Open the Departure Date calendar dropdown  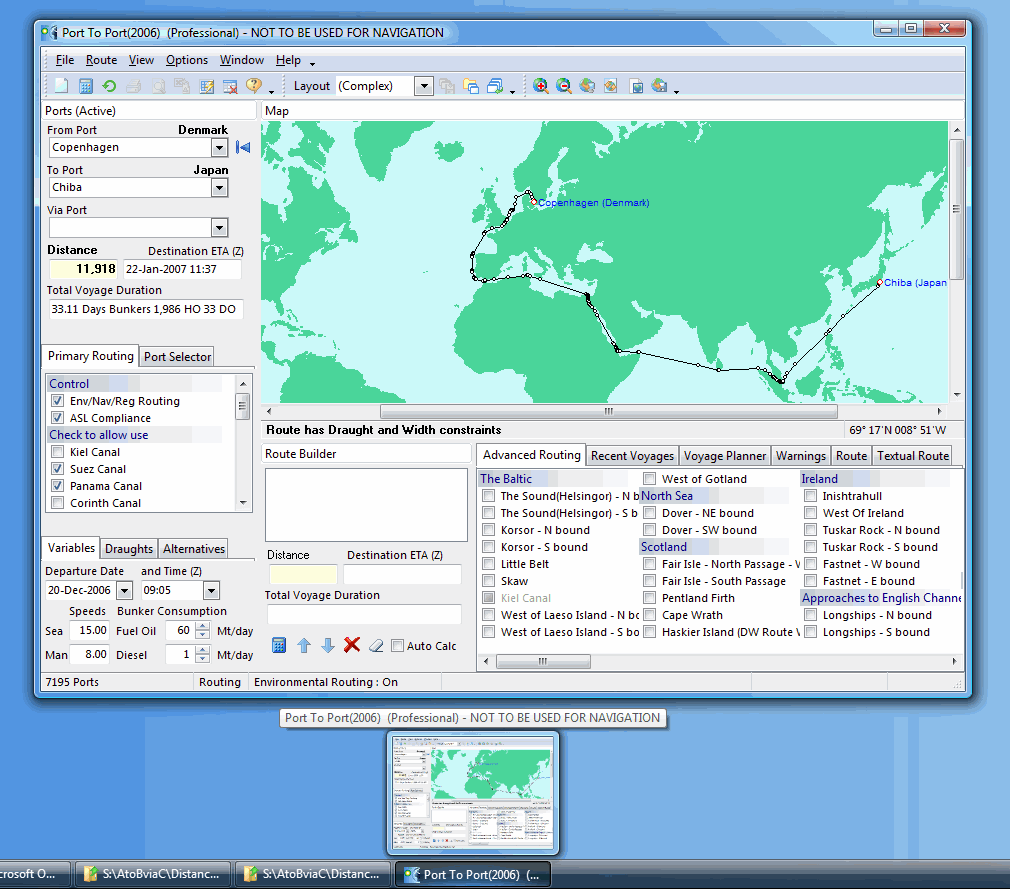point(124,590)
